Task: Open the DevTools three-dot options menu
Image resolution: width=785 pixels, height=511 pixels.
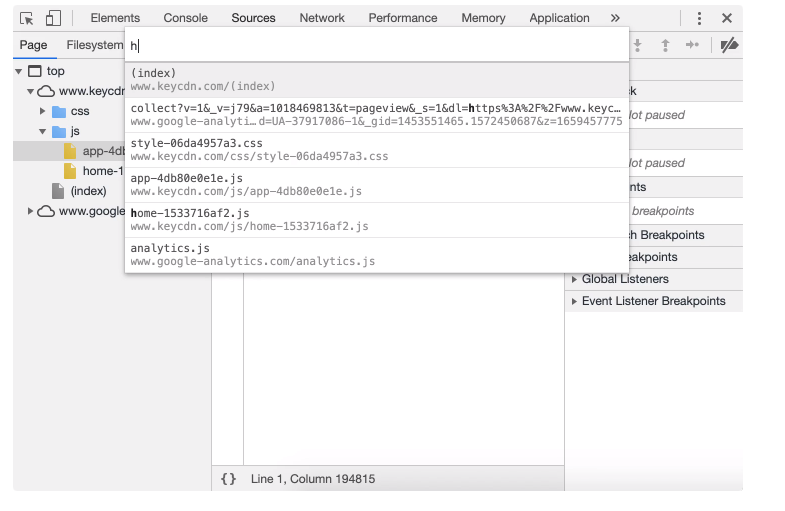Action: [x=699, y=19]
